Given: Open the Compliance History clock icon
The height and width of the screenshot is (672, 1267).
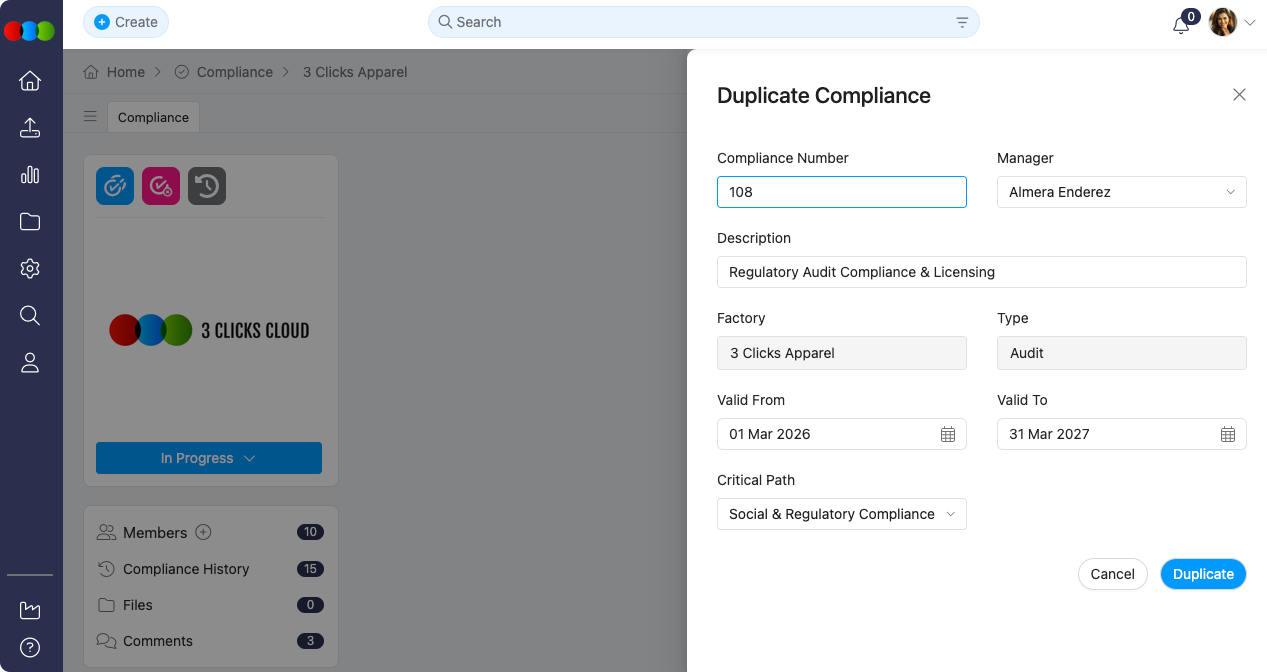Looking at the screenshot, I should [x=206, y=185].
